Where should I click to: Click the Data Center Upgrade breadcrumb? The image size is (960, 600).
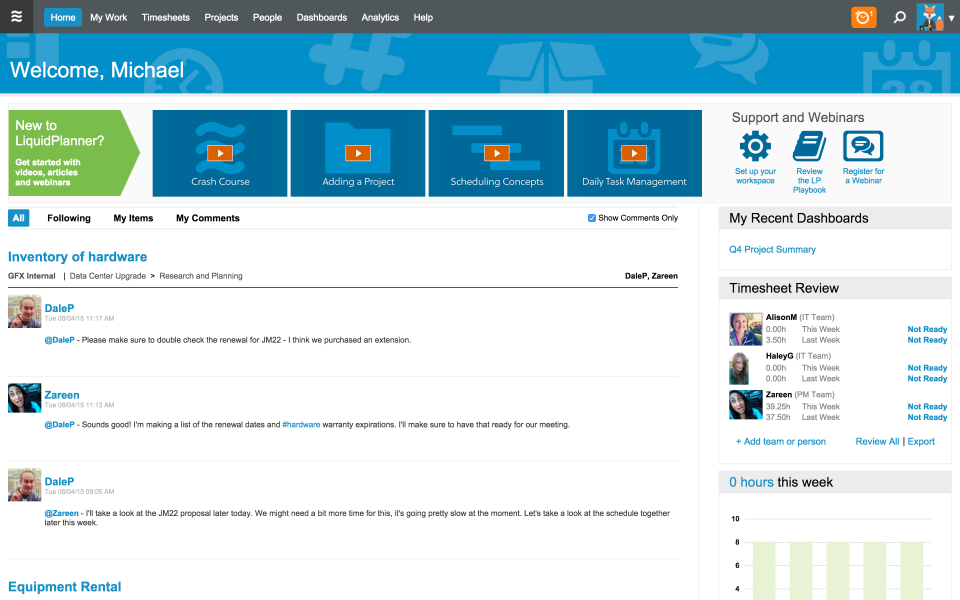(x=108, y=276)
